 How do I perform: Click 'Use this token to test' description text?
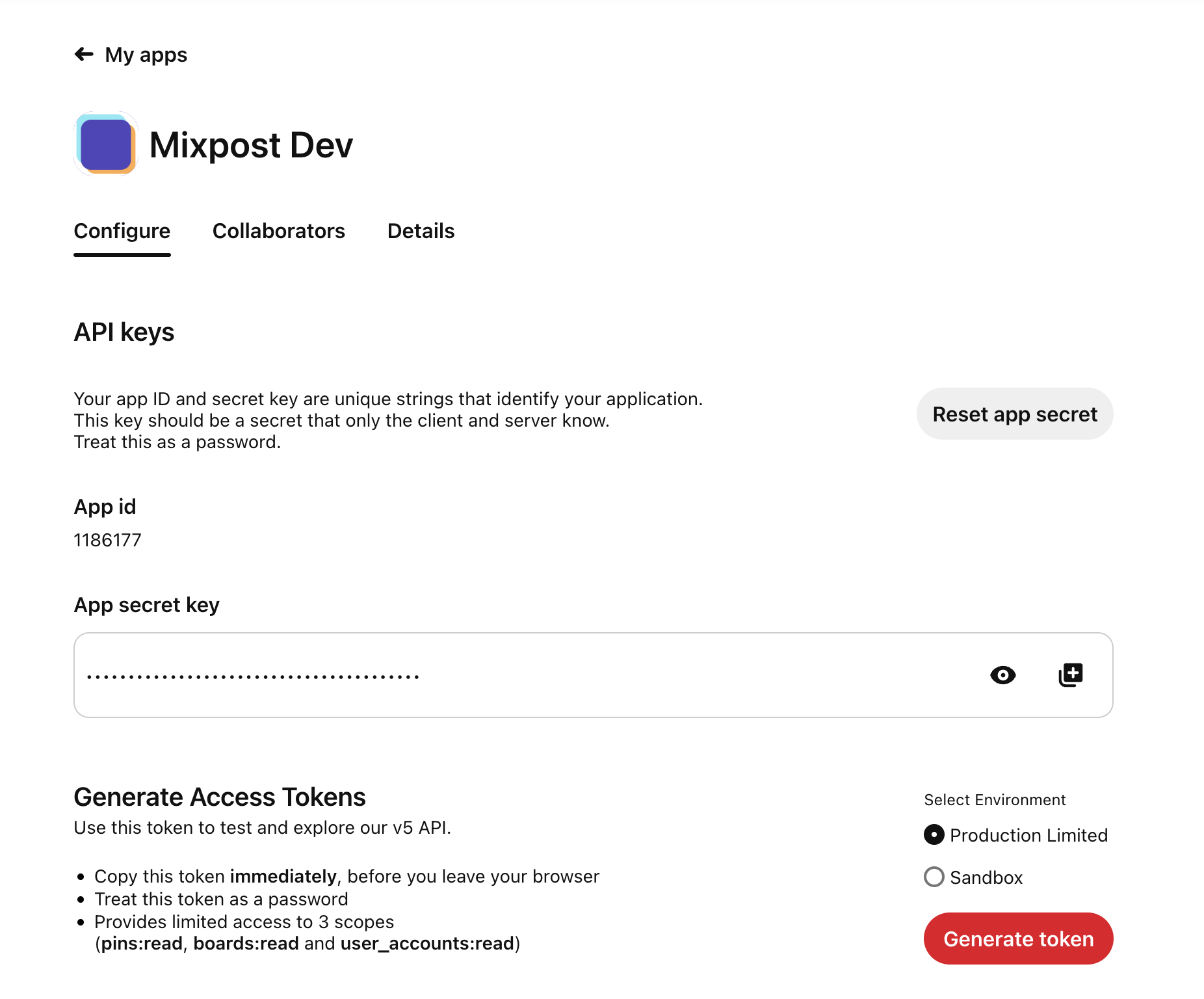point(263,828)
